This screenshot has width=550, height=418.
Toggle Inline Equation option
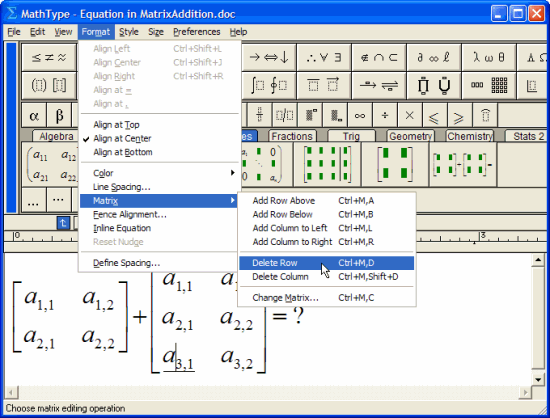click(160, 228)
